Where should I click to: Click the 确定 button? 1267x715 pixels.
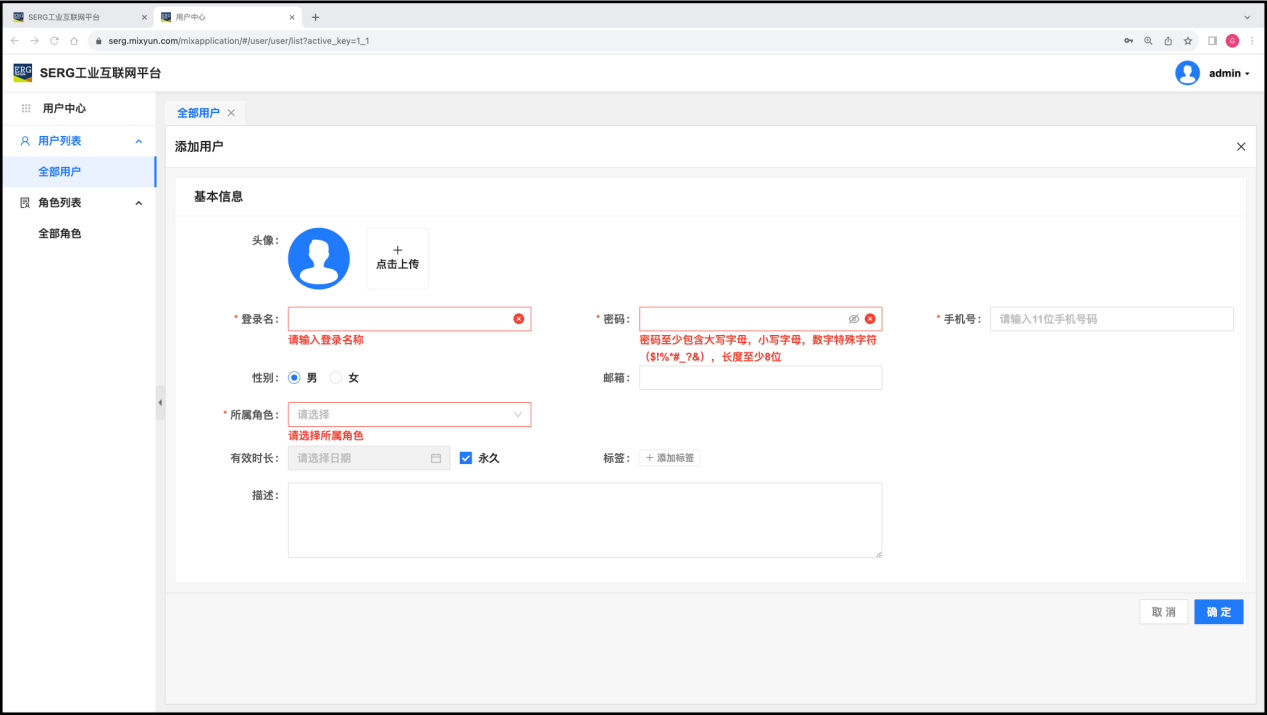(1218, 612)
